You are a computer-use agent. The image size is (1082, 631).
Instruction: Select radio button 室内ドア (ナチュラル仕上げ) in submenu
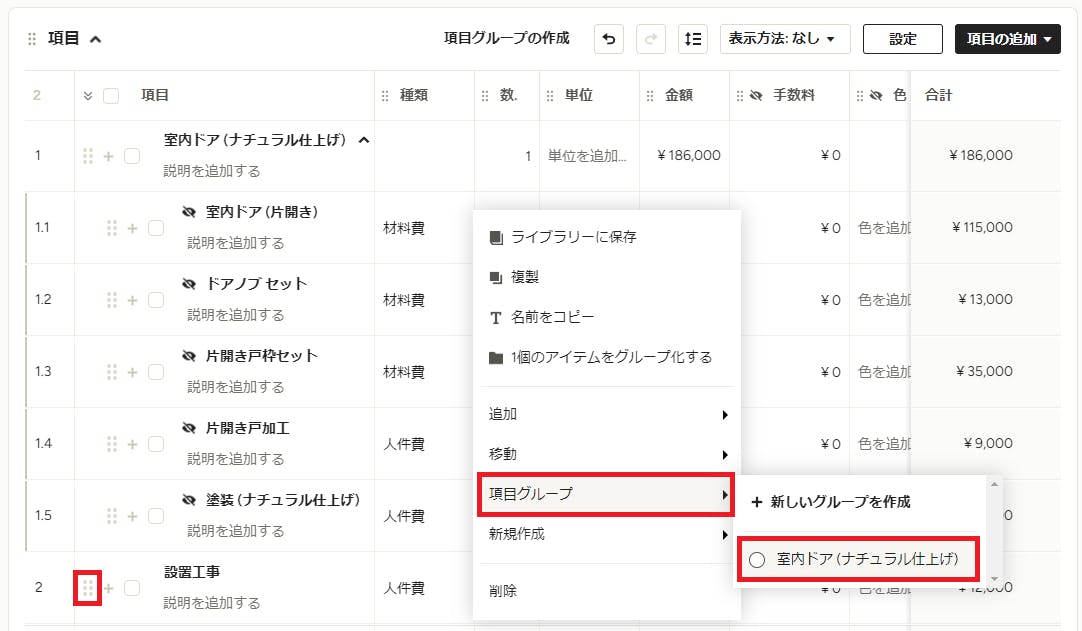[x=757, y=560]
